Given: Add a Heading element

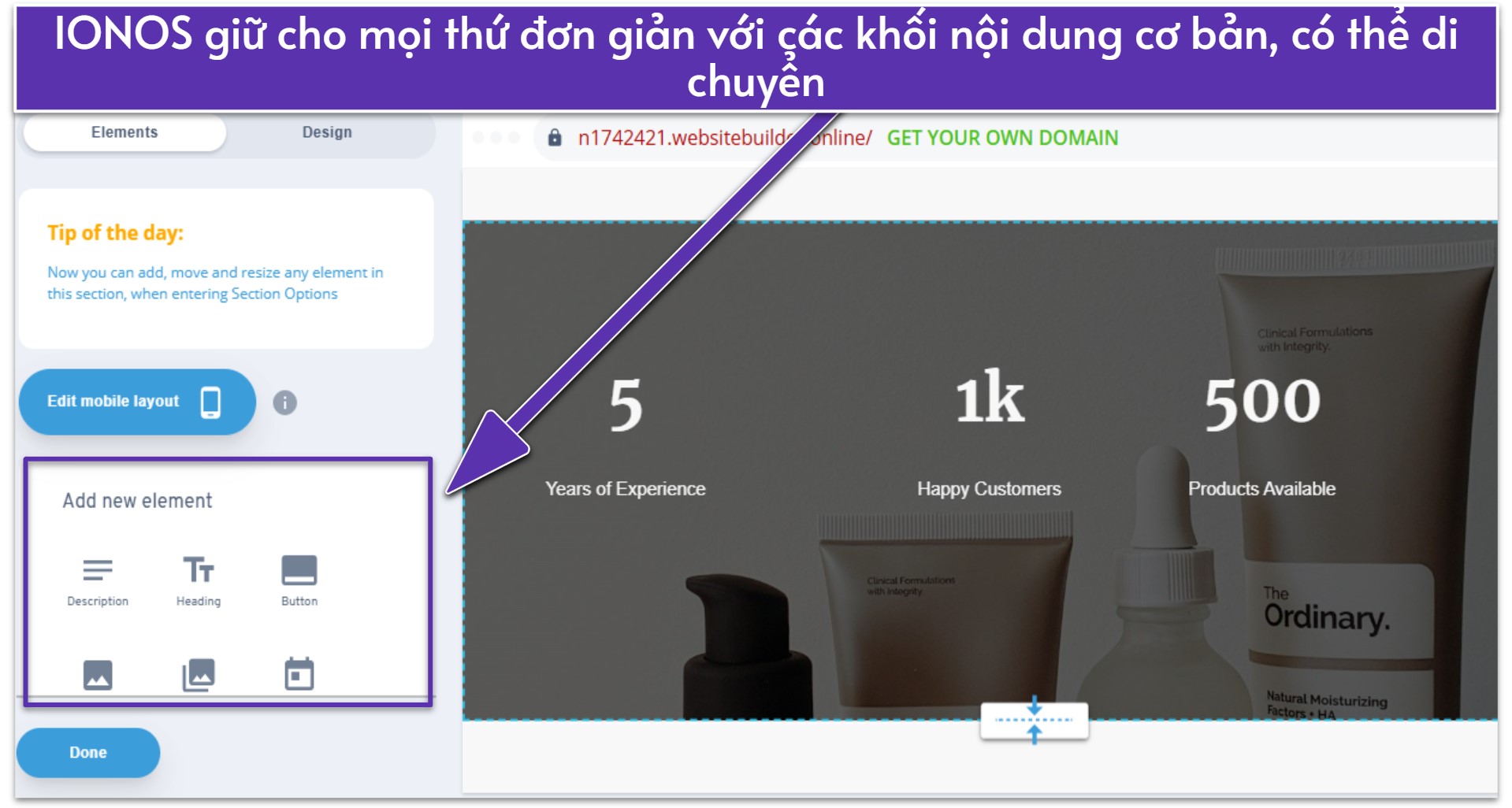Looking at the screenshot, I should click(198, 579).
